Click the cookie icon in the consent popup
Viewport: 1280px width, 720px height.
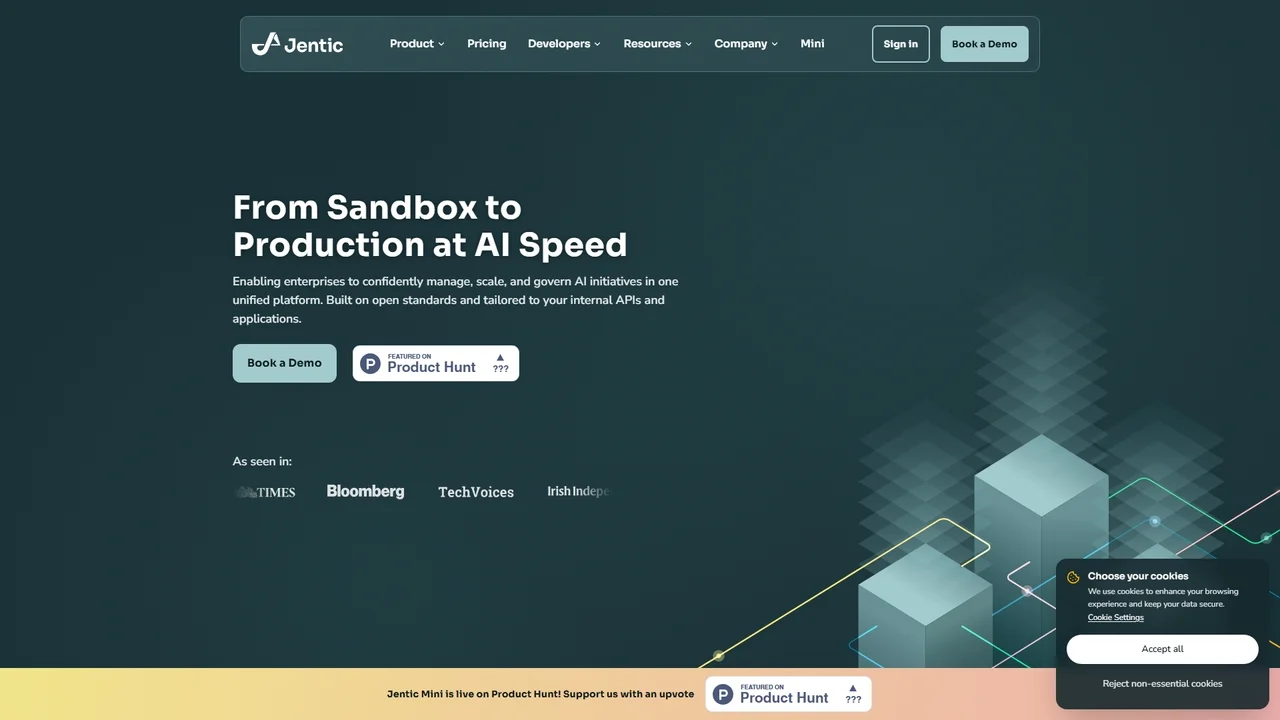(x=1073, y=577)
